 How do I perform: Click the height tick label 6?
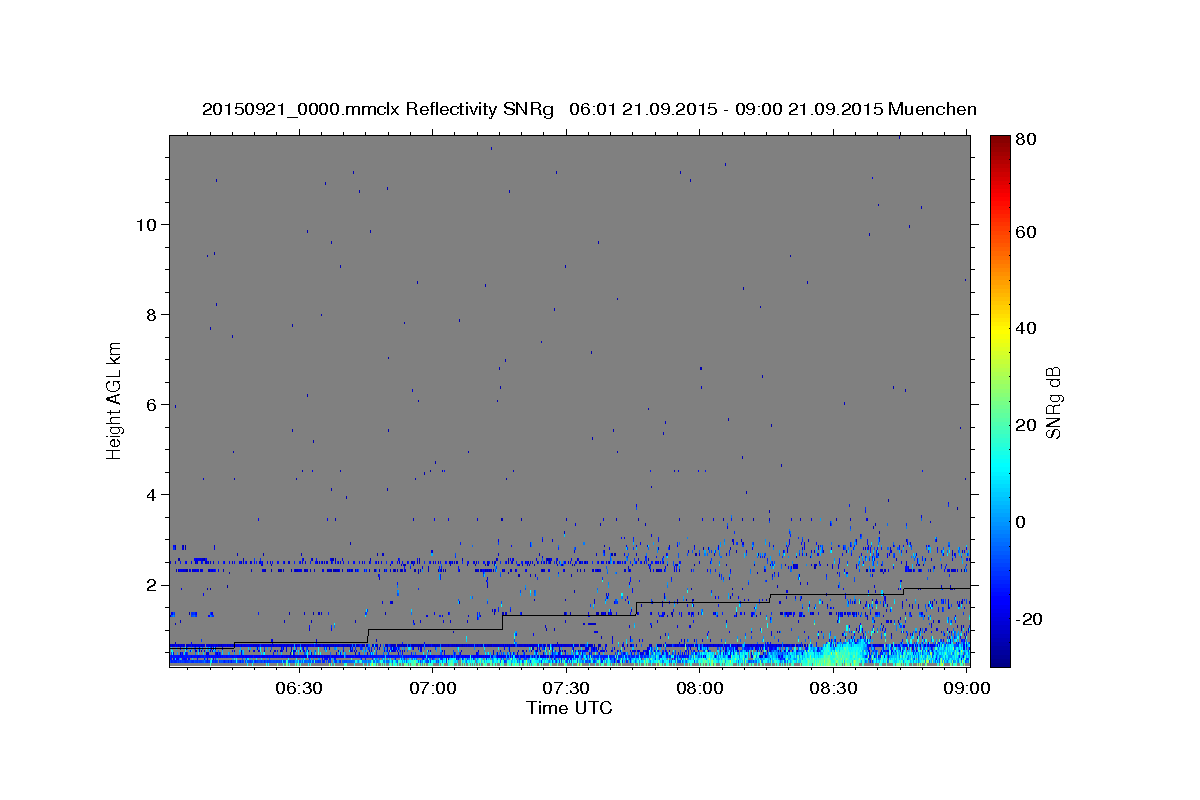[x=149, y=404]
